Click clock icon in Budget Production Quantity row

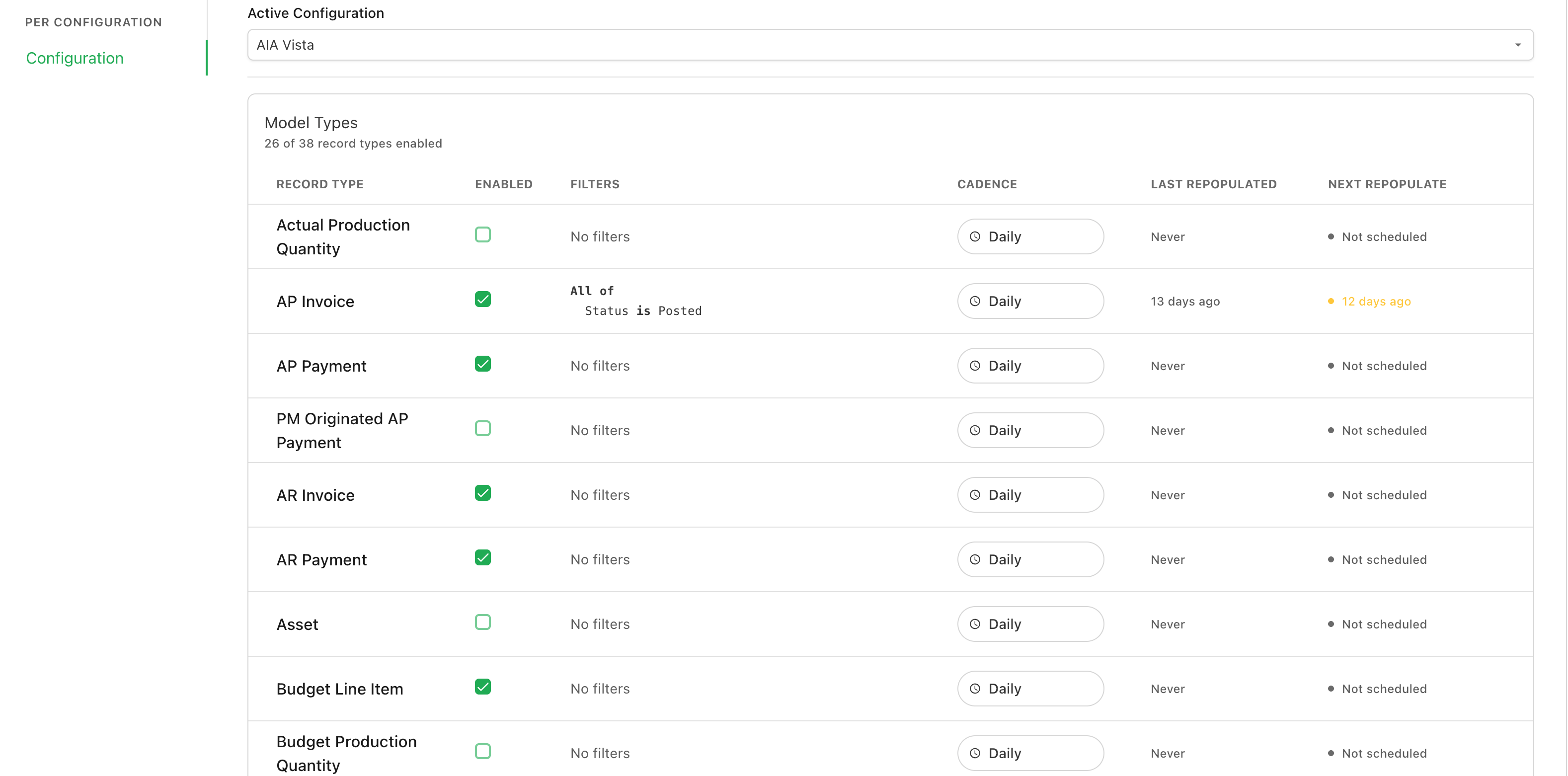click(x=974, y=753)
